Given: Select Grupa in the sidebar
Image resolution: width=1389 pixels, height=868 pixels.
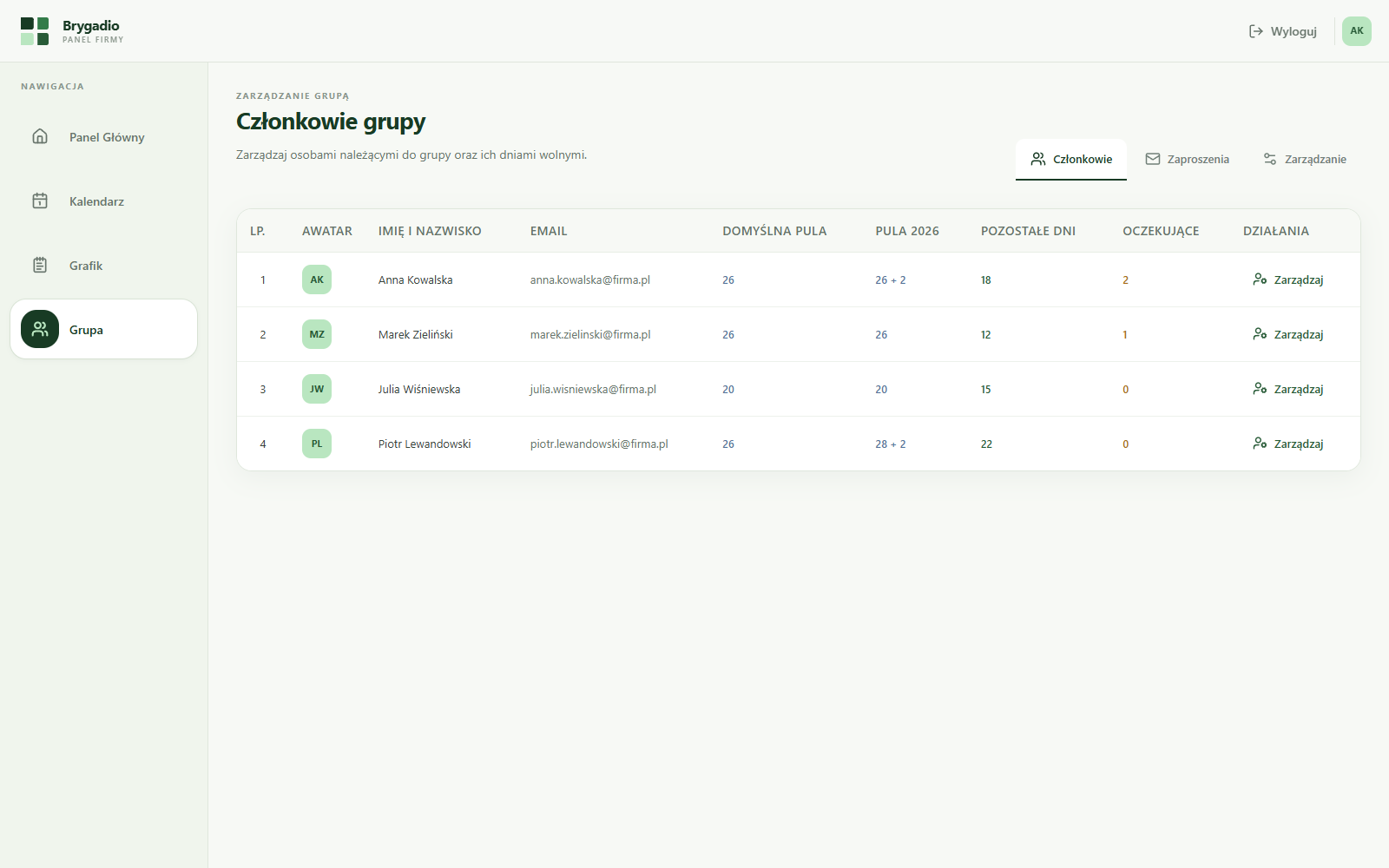Looking at the screenshot, I should (x=104, y=329).
